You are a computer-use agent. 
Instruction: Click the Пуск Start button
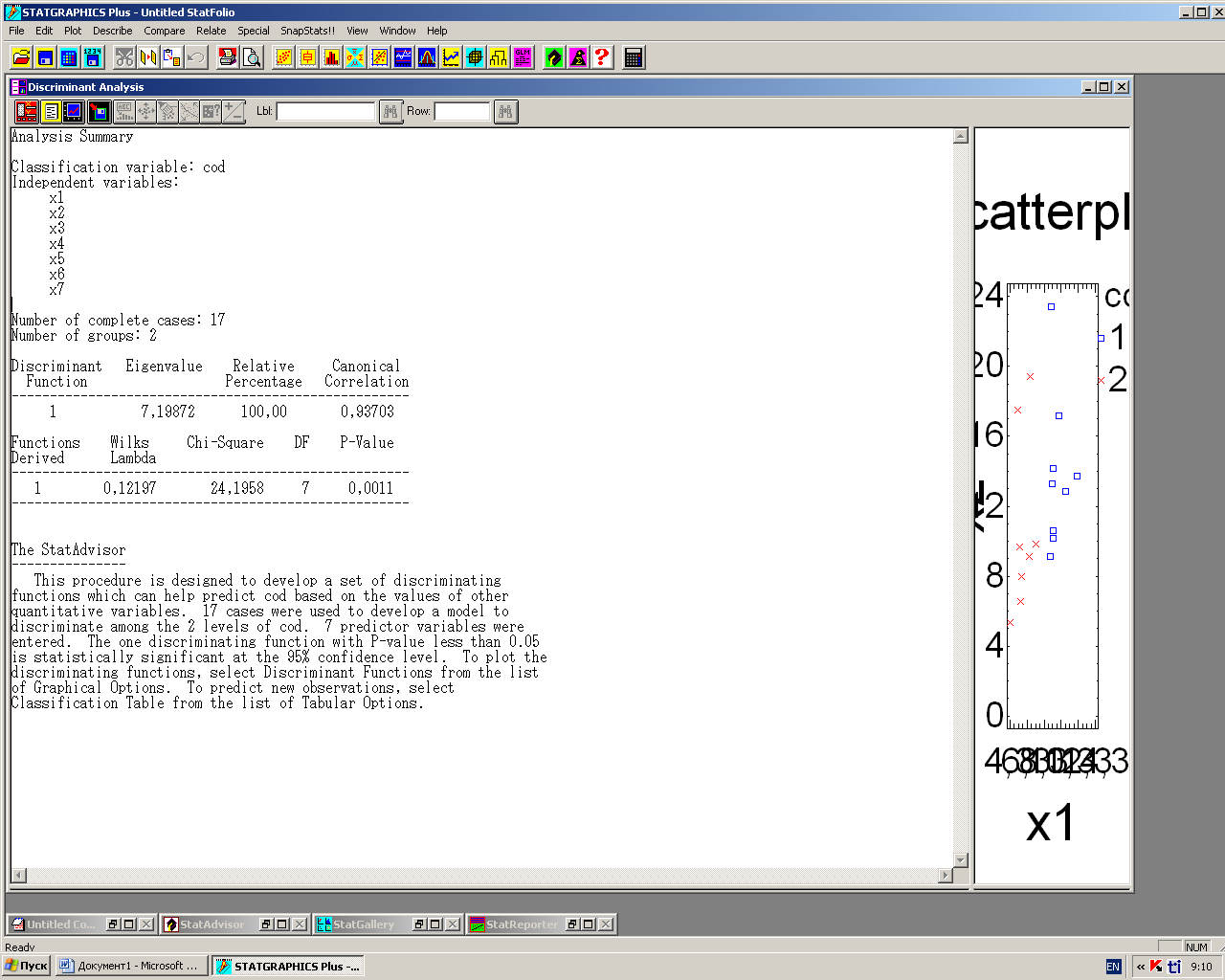pyautogui.click(x=26, y=966)
